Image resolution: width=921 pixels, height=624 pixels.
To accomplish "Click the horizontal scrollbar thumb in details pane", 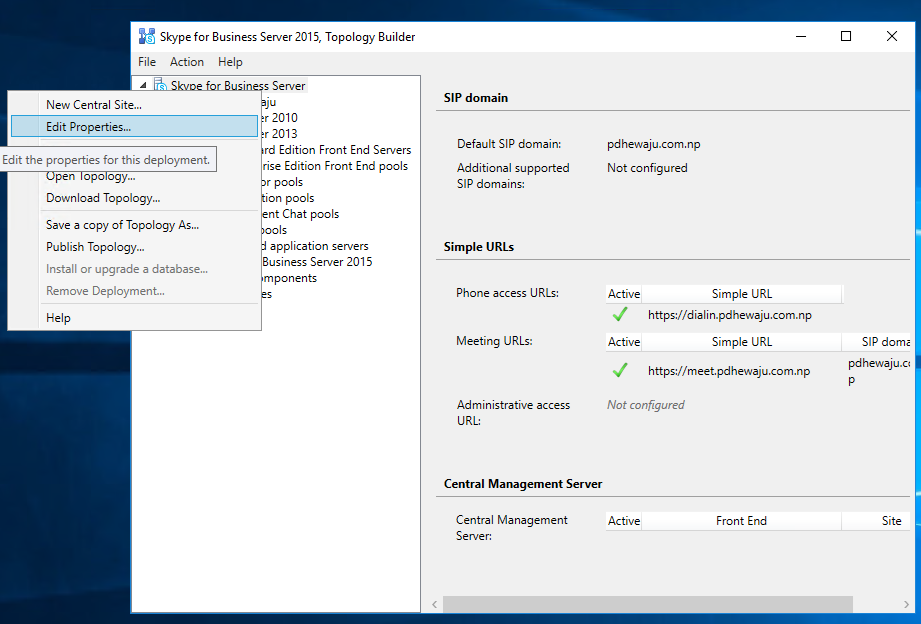I will [x=648, y=604].
